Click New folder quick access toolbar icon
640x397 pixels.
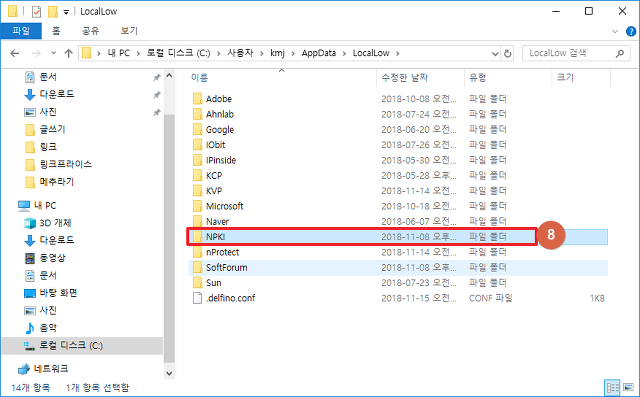[x=53, y=11]
